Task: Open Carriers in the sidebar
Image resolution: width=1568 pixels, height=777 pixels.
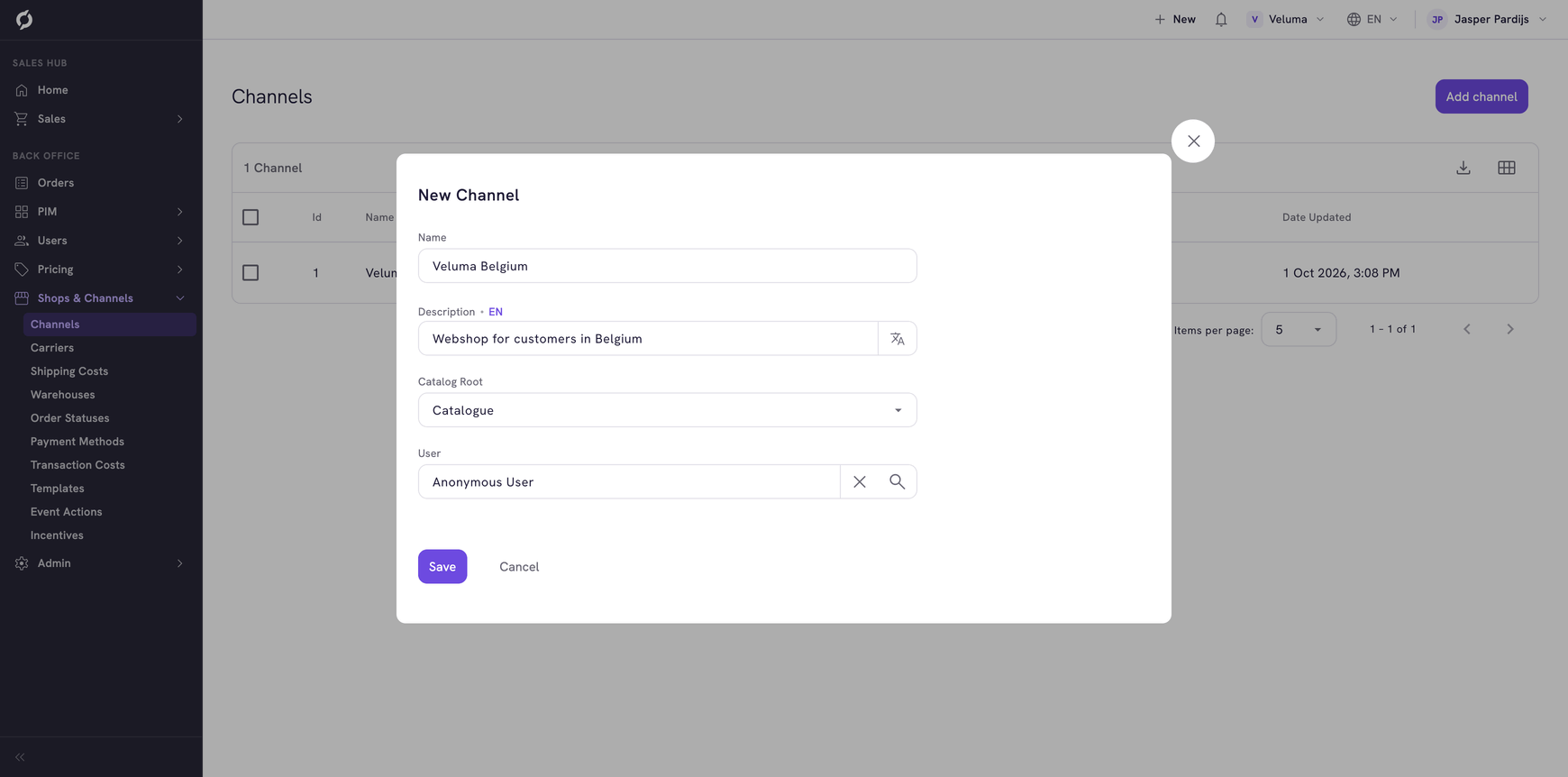Action: click(52, 348)
